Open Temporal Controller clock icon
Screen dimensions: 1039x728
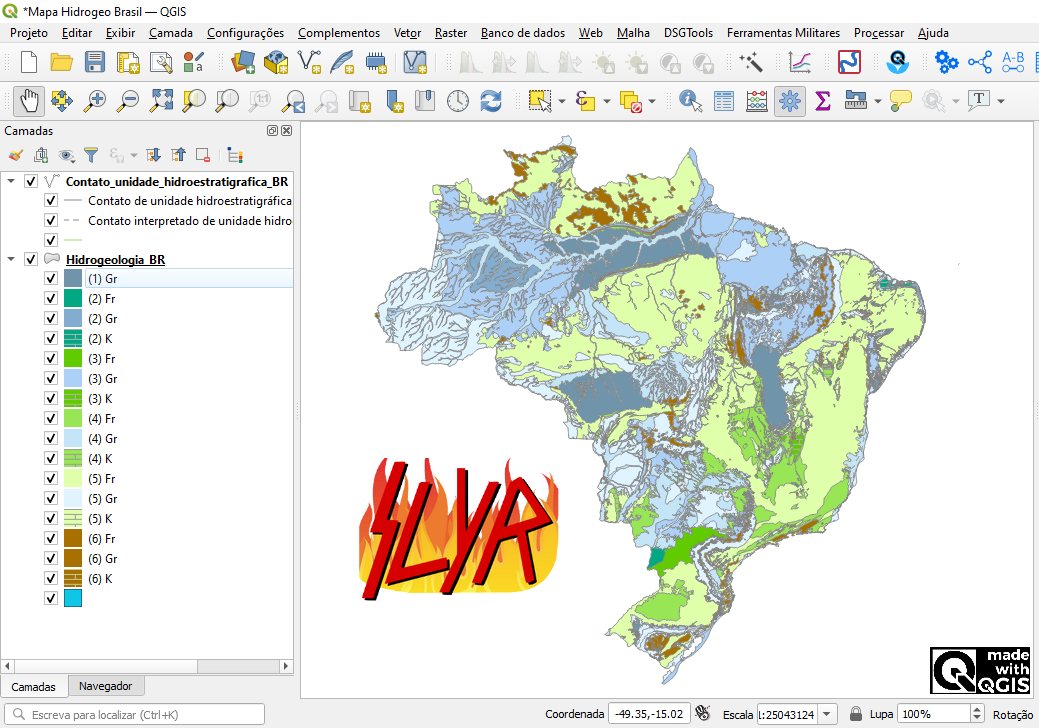click(x=458, y=101)
